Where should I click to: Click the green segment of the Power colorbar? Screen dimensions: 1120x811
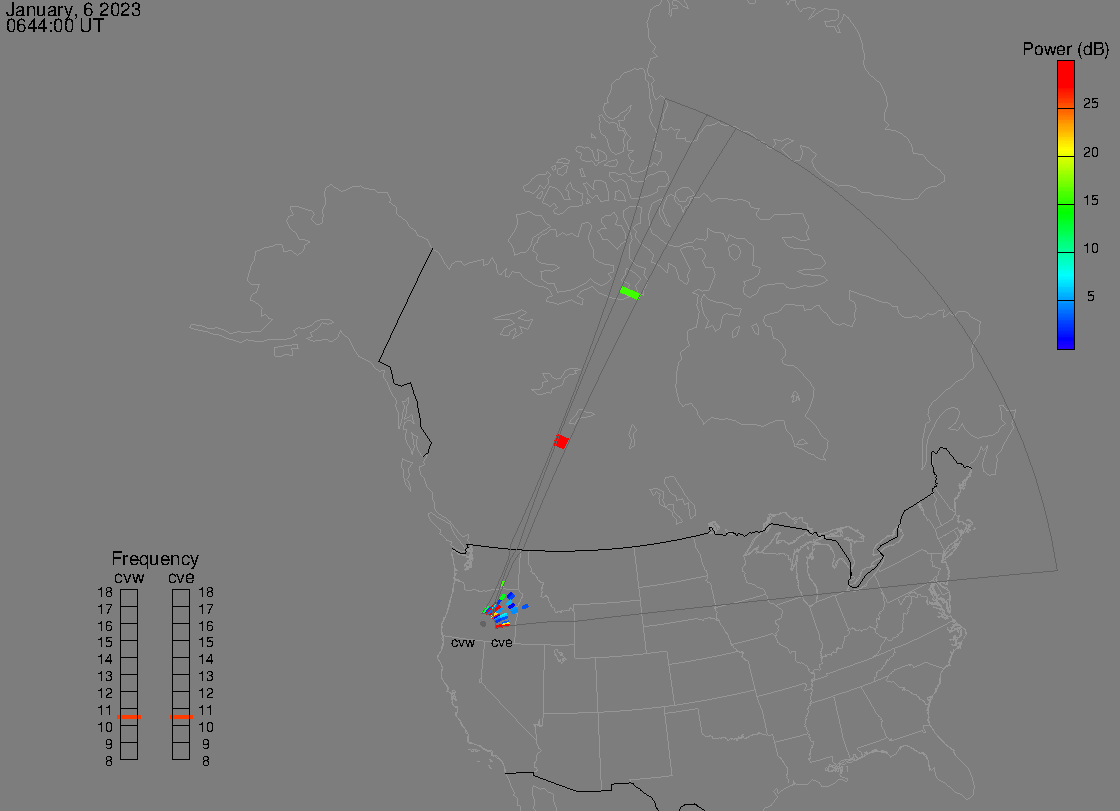click(1066, 229)
